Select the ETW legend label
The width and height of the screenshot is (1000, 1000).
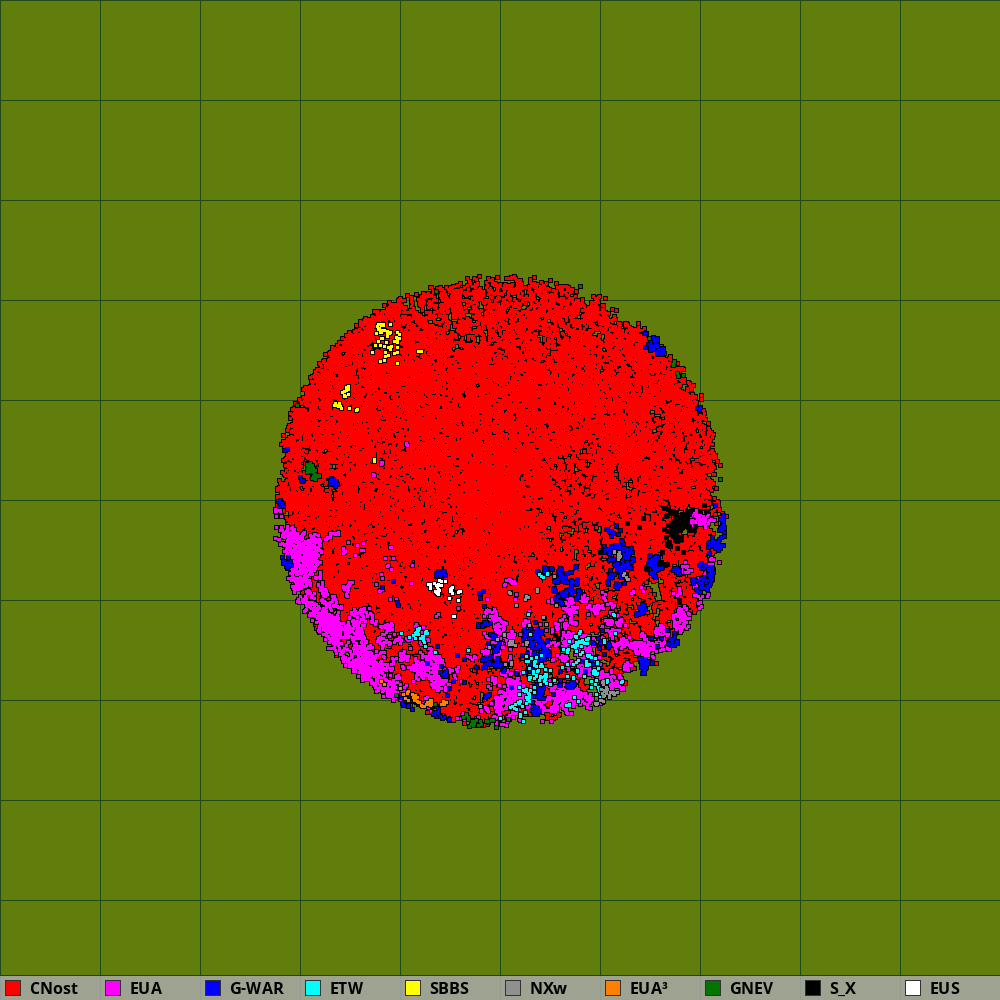click(x=346, y=988)
